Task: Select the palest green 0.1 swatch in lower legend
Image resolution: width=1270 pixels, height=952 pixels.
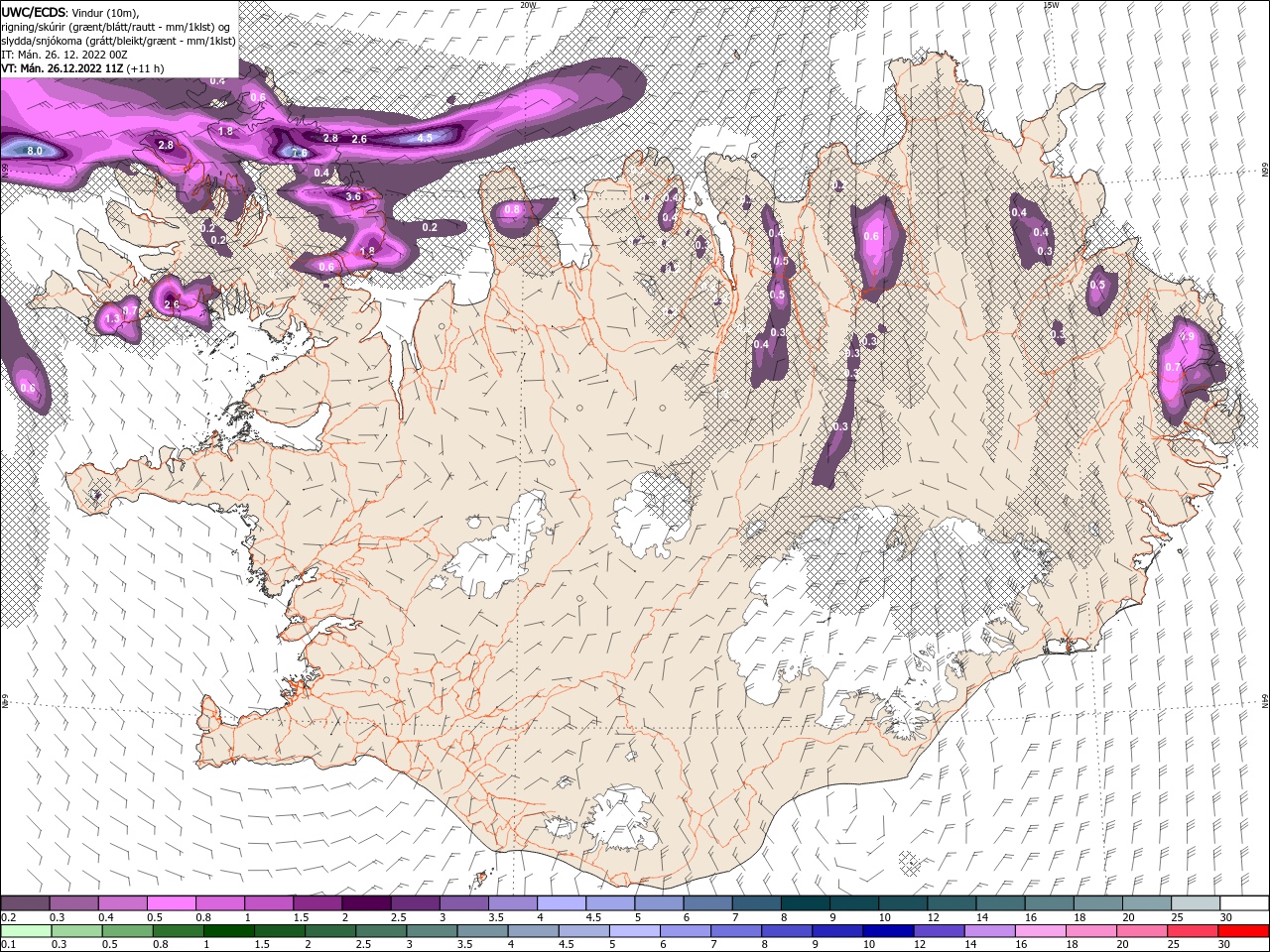Action: [x=26, y=931]
